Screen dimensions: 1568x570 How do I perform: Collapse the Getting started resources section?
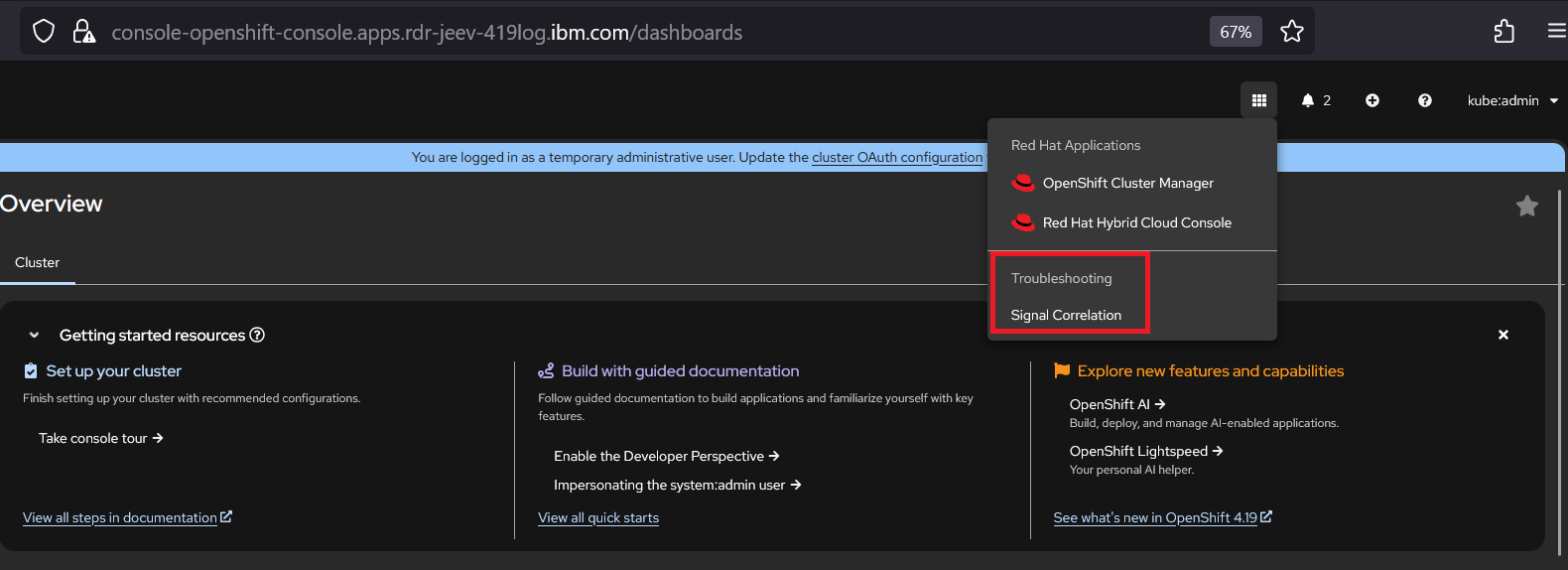(35, 336)
